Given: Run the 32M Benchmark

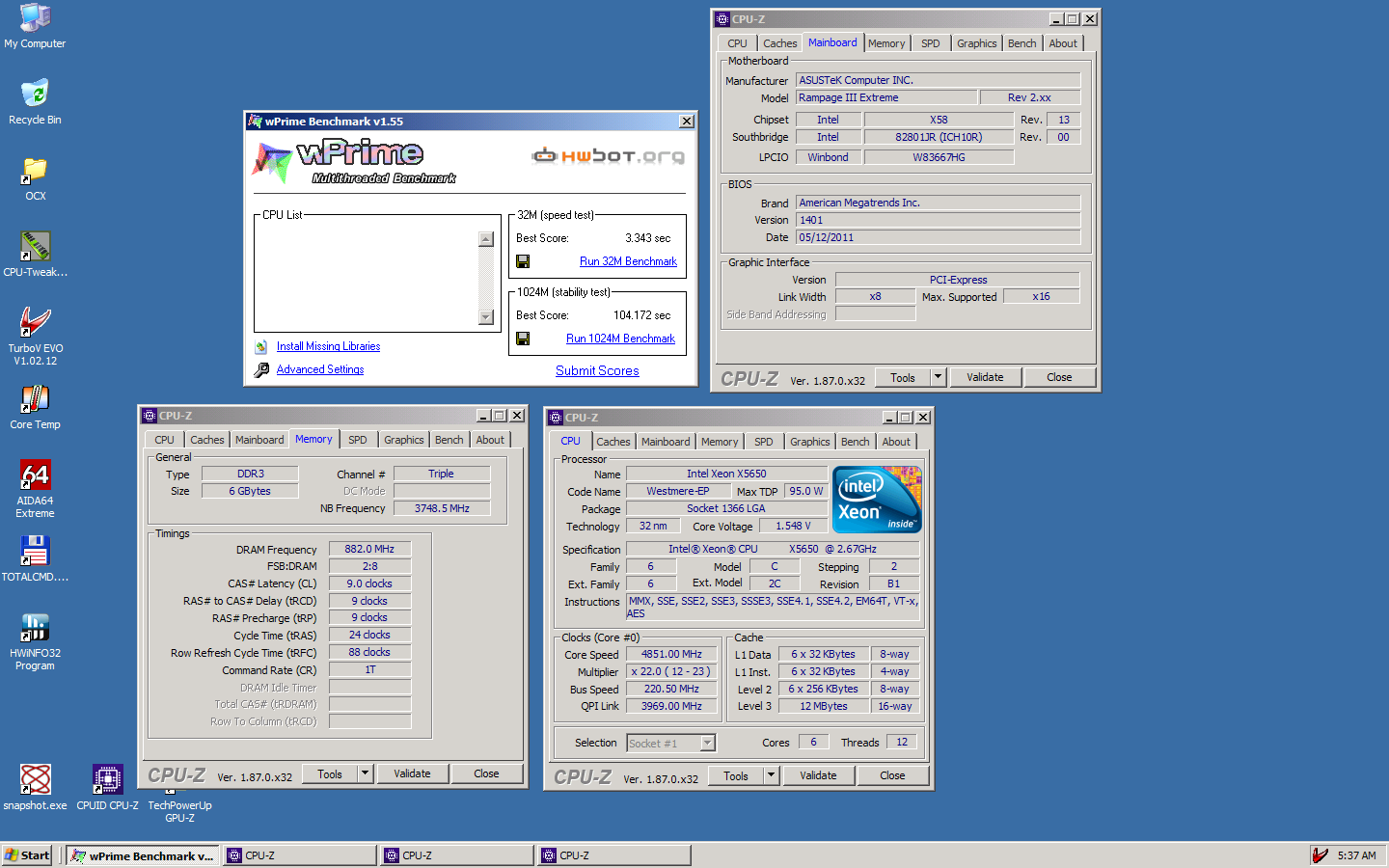Looking at the screenshot, I should coord(628,261).
